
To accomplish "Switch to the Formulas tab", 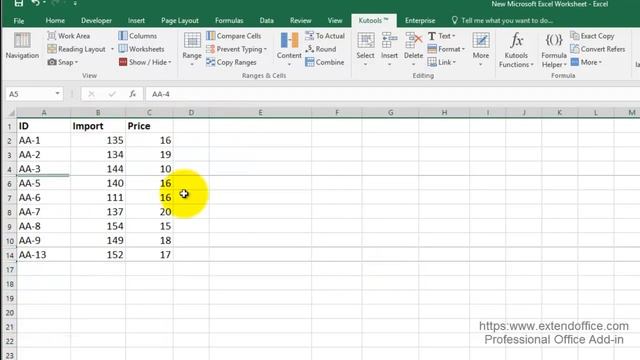I will click(229, 20).
